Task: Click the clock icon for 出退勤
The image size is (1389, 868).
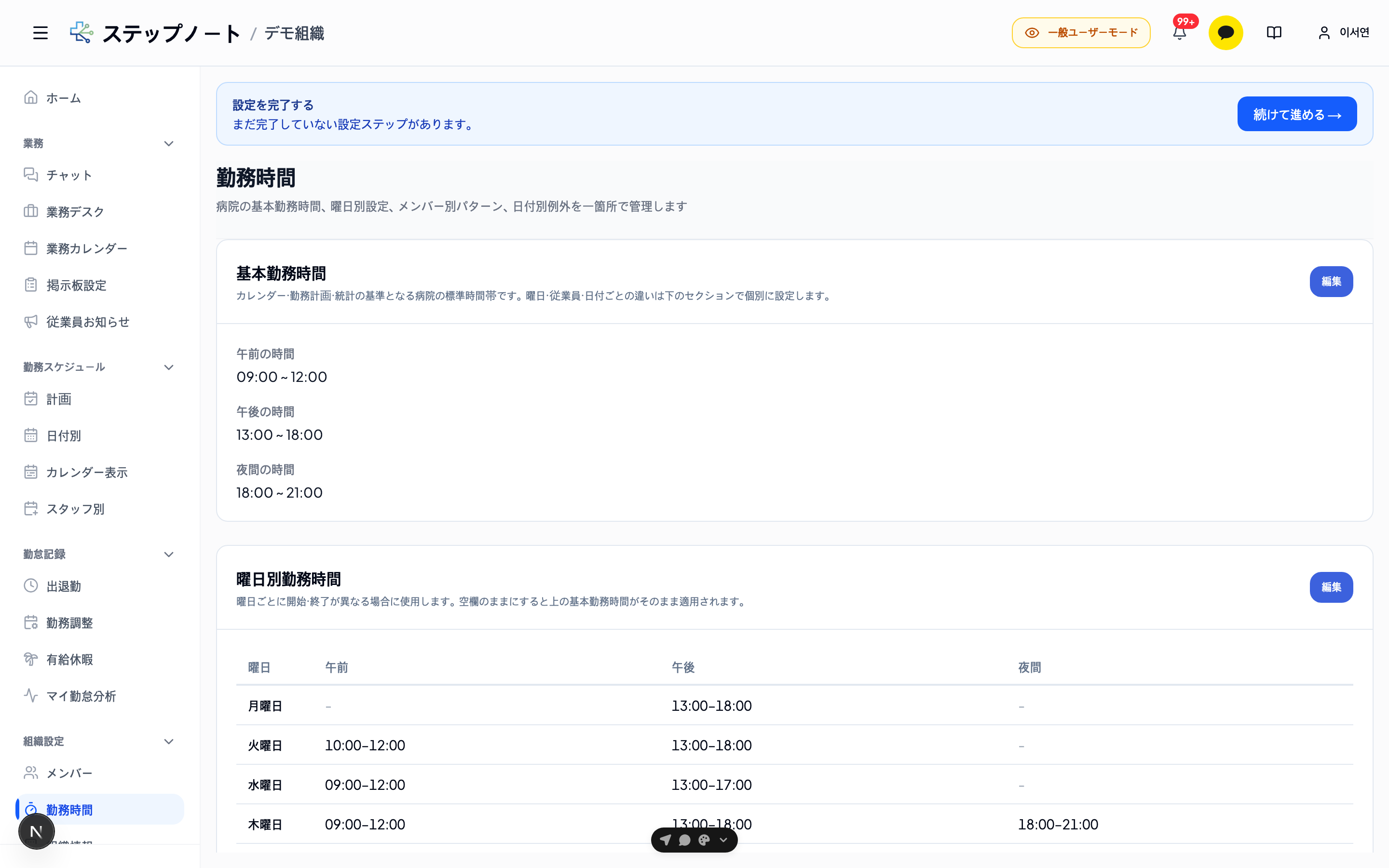Action: click(31, 585)
